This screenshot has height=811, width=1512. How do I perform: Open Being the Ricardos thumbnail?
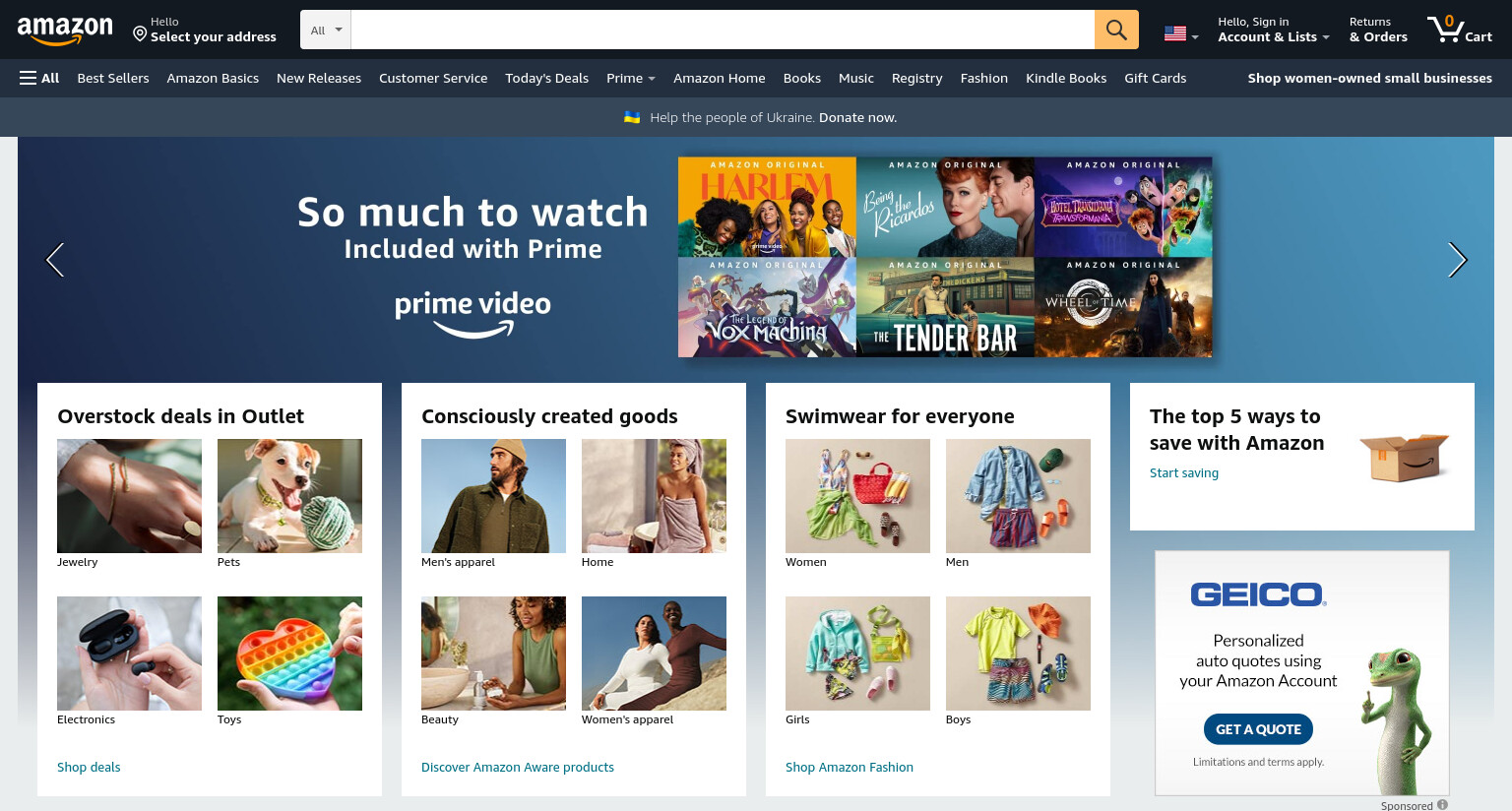[x=945, y=207]
